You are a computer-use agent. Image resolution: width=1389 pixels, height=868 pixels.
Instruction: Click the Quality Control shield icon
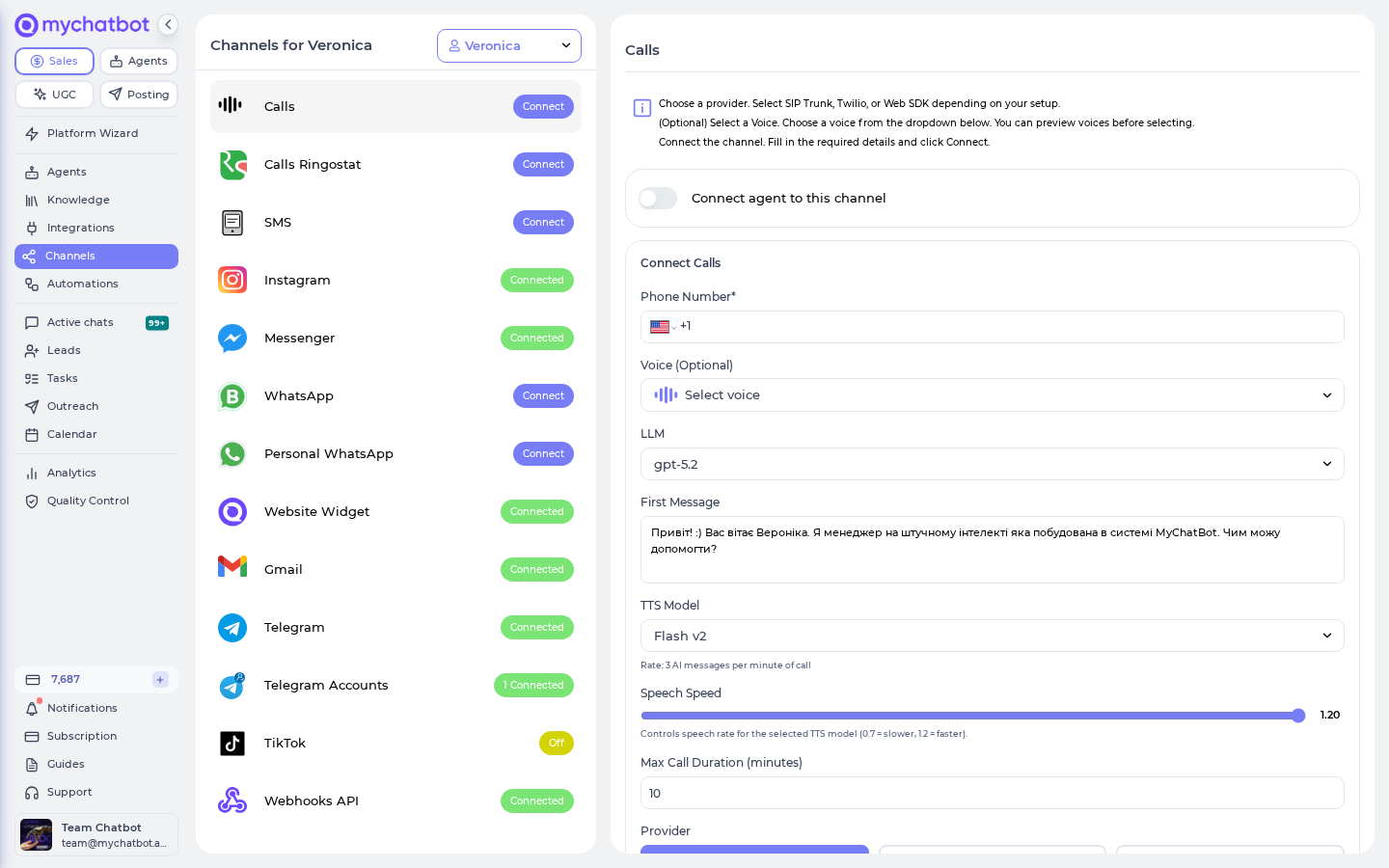[x=32, y=502]
